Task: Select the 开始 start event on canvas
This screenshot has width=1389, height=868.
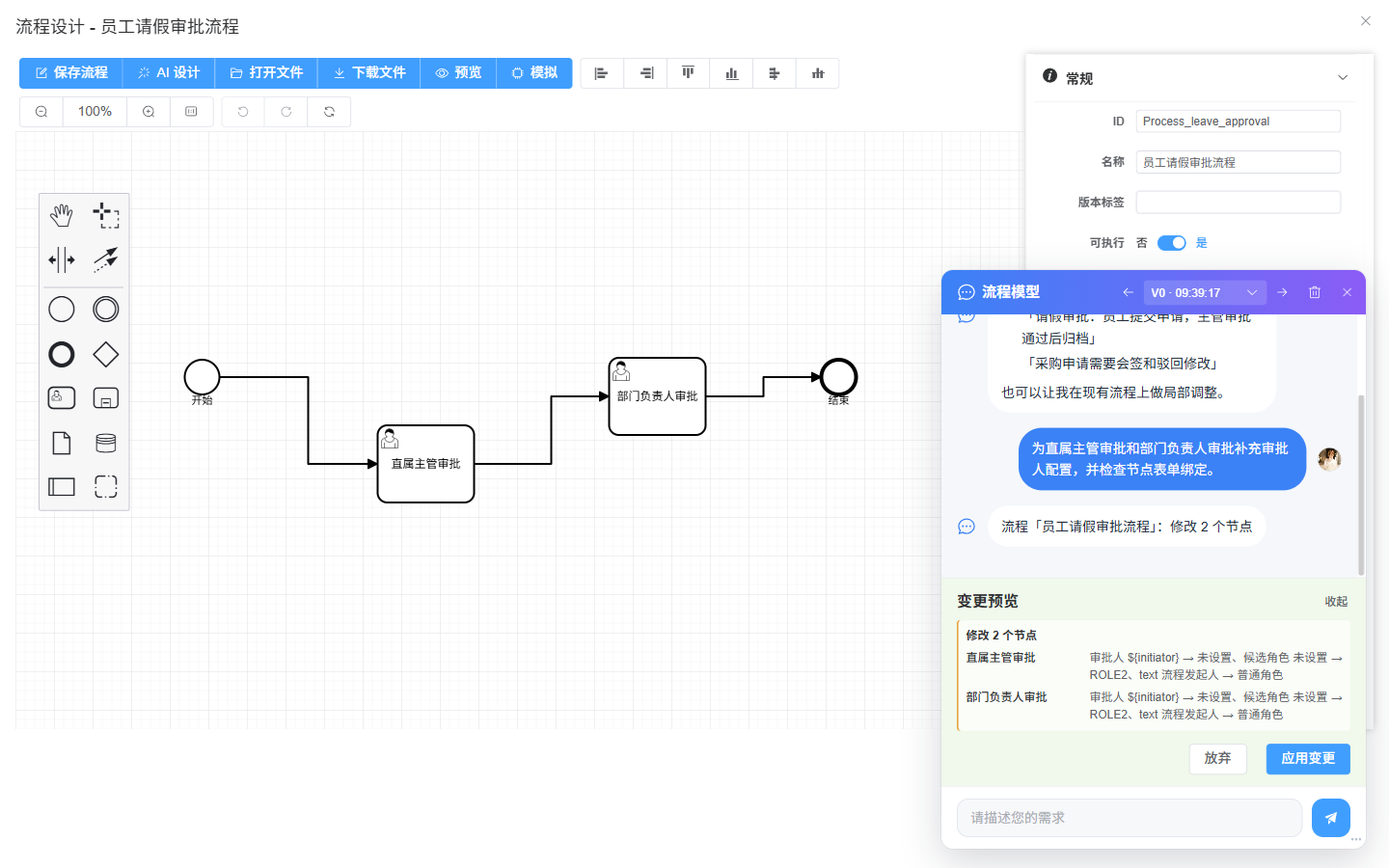Action: [203, 377]
